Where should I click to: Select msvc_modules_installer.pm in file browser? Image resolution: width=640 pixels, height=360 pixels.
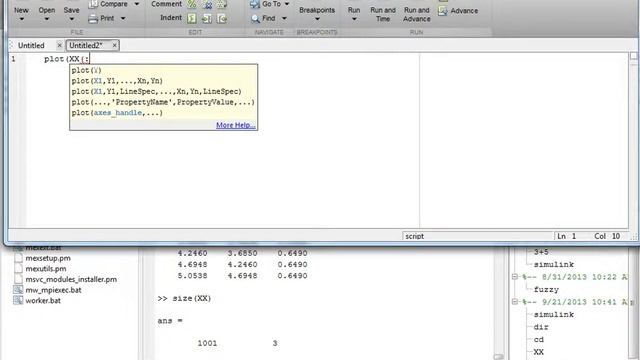(71, 279)
